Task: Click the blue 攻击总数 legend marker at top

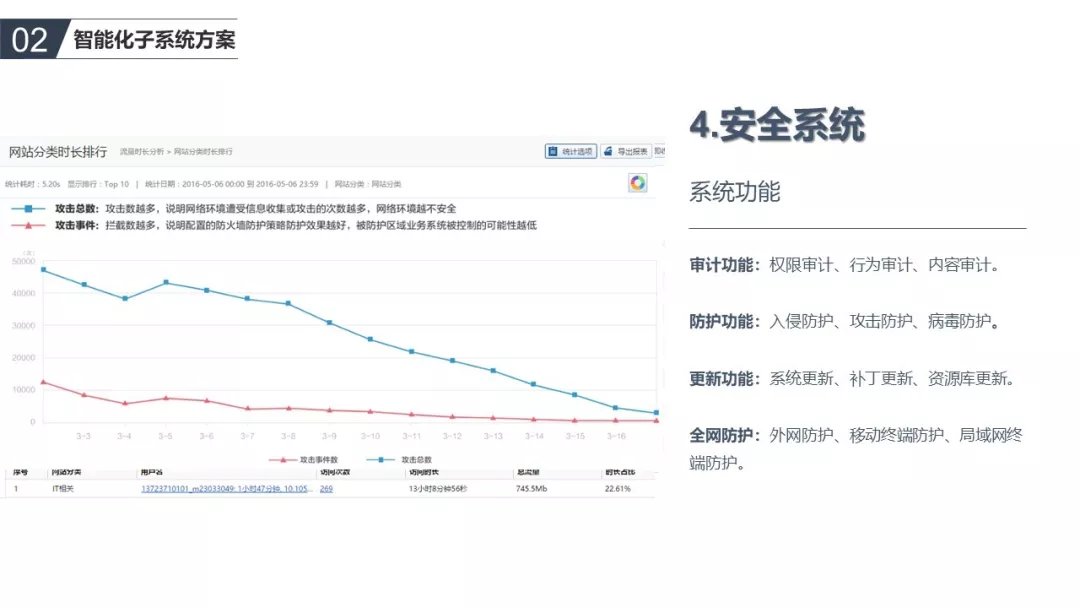Action: [x=29, y=209]
